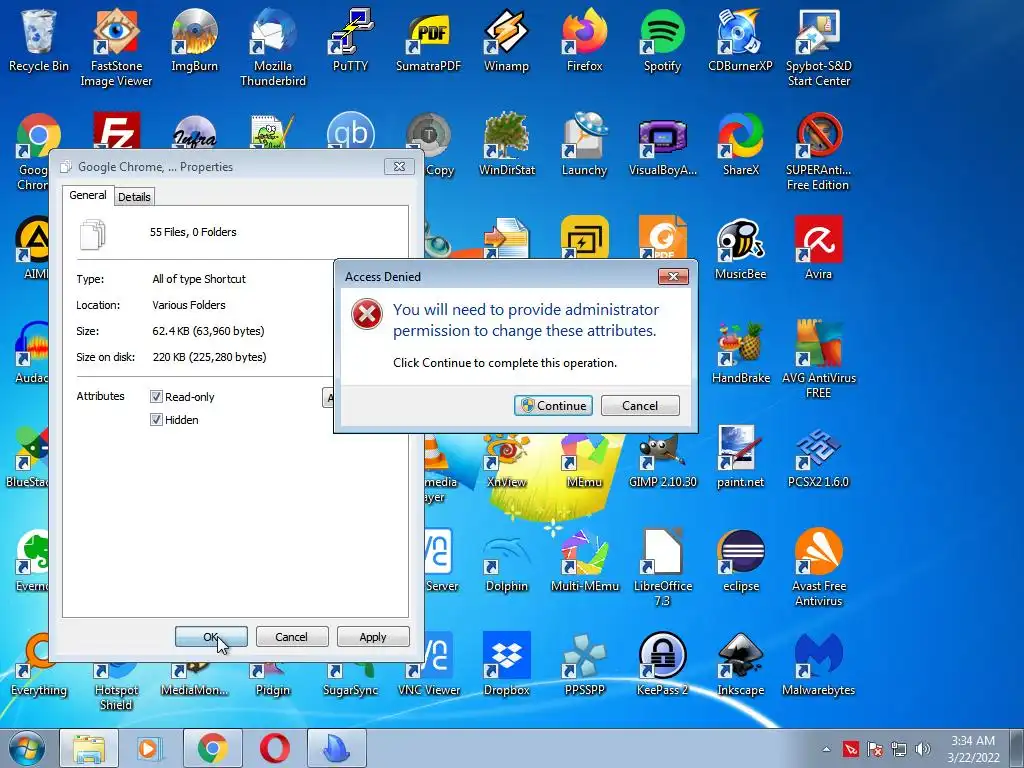Click the volume speaker tray icon
Viewport: 1024px width, 768px height.
coord(922,749)
